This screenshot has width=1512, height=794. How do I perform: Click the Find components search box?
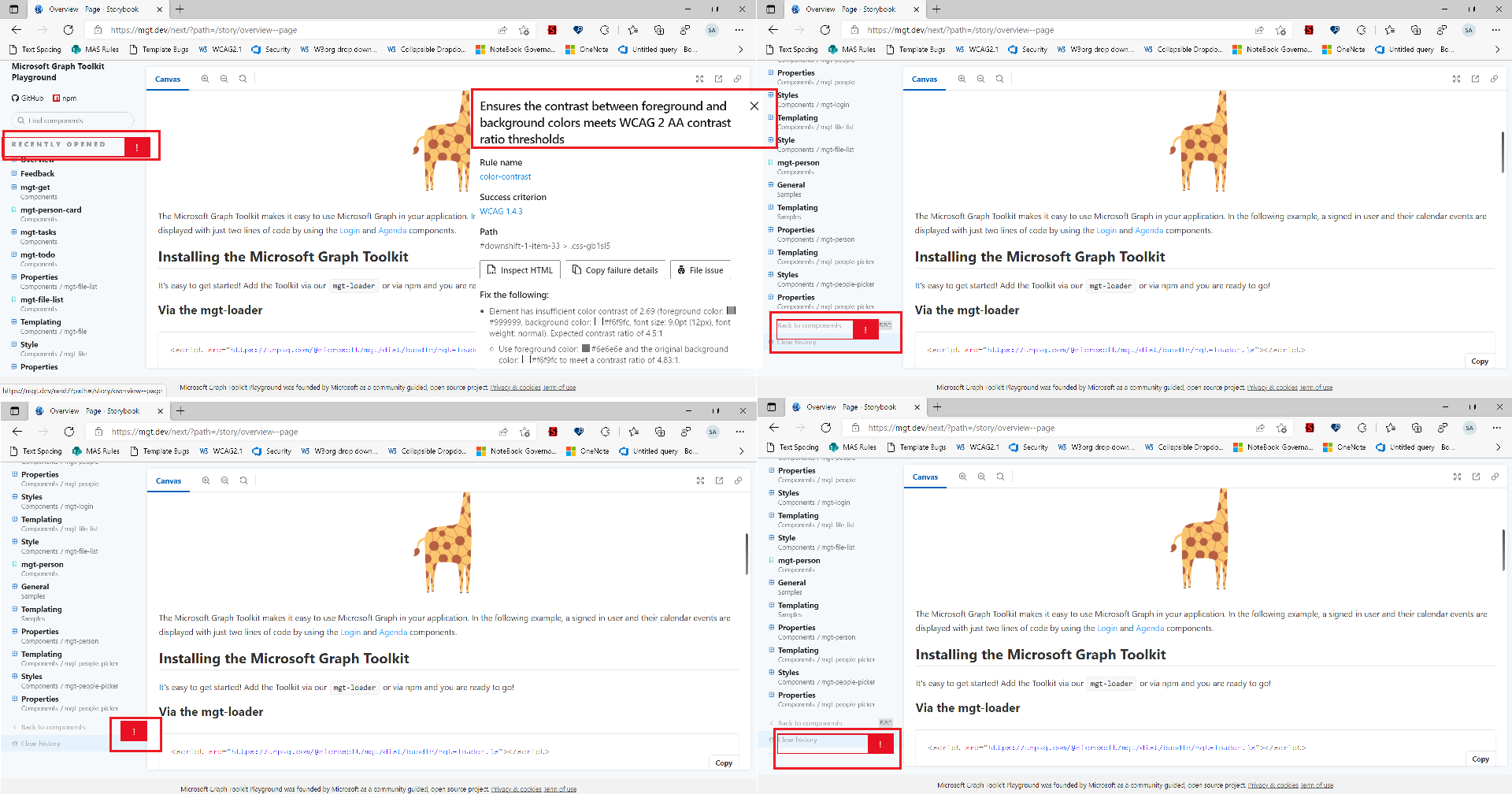coord(71,120)
